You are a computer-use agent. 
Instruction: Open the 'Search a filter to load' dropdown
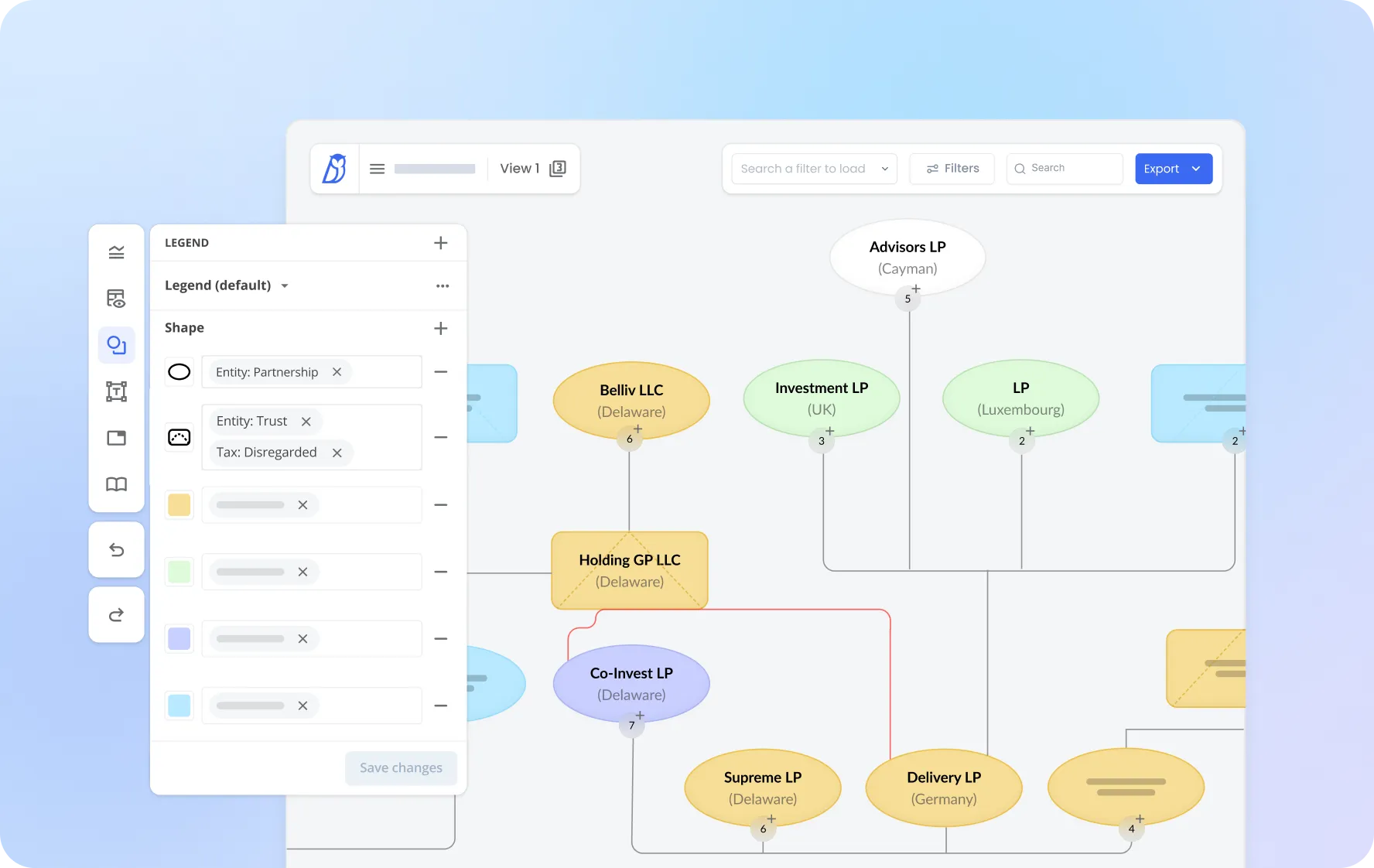(815, 169)
